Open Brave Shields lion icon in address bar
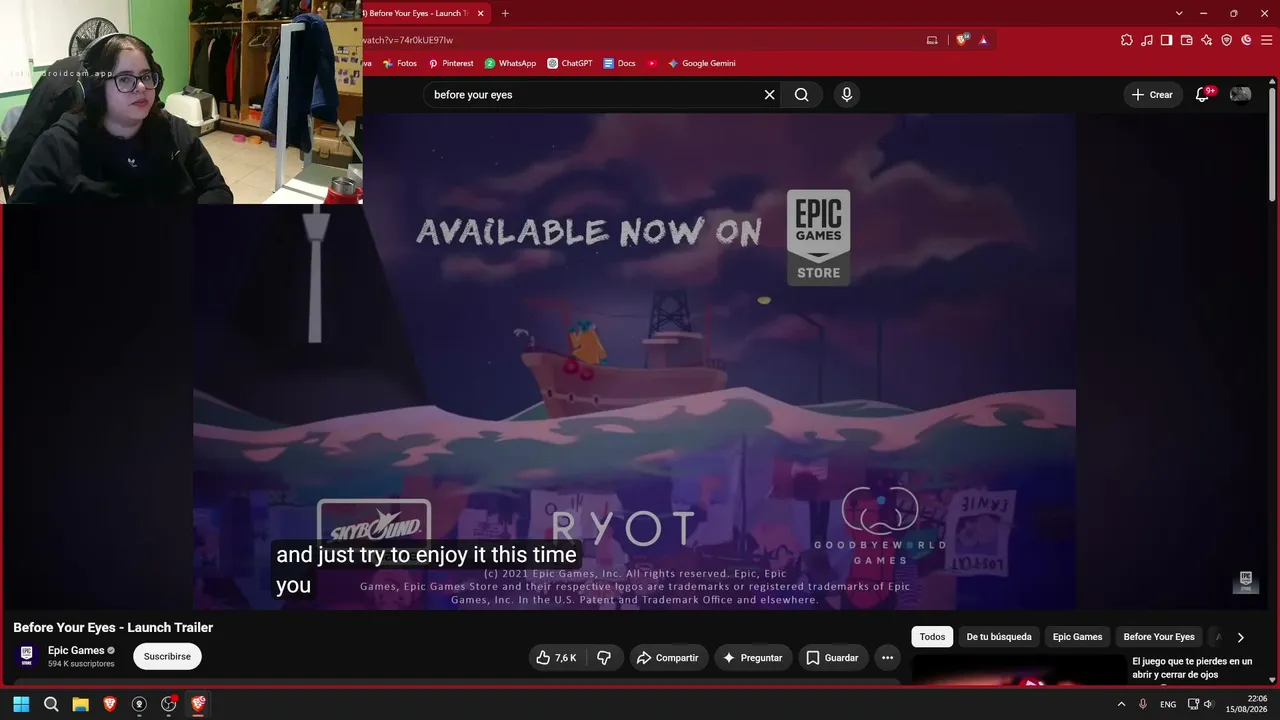The image size is (1280, 720). point(962,40)
